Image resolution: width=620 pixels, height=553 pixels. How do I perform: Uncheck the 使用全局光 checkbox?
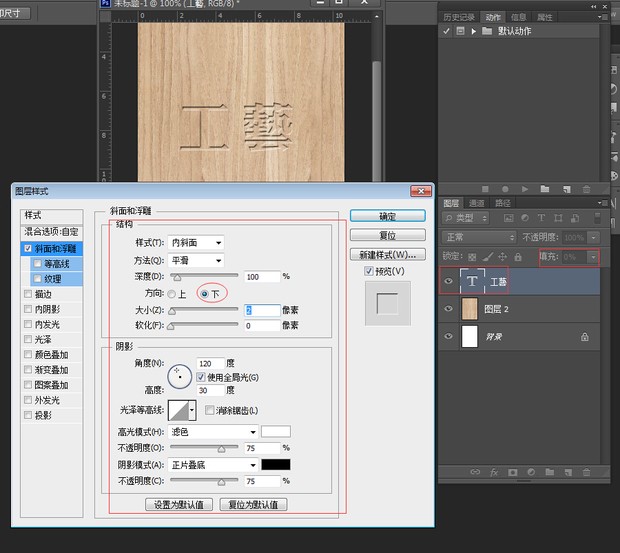(201, 377)
